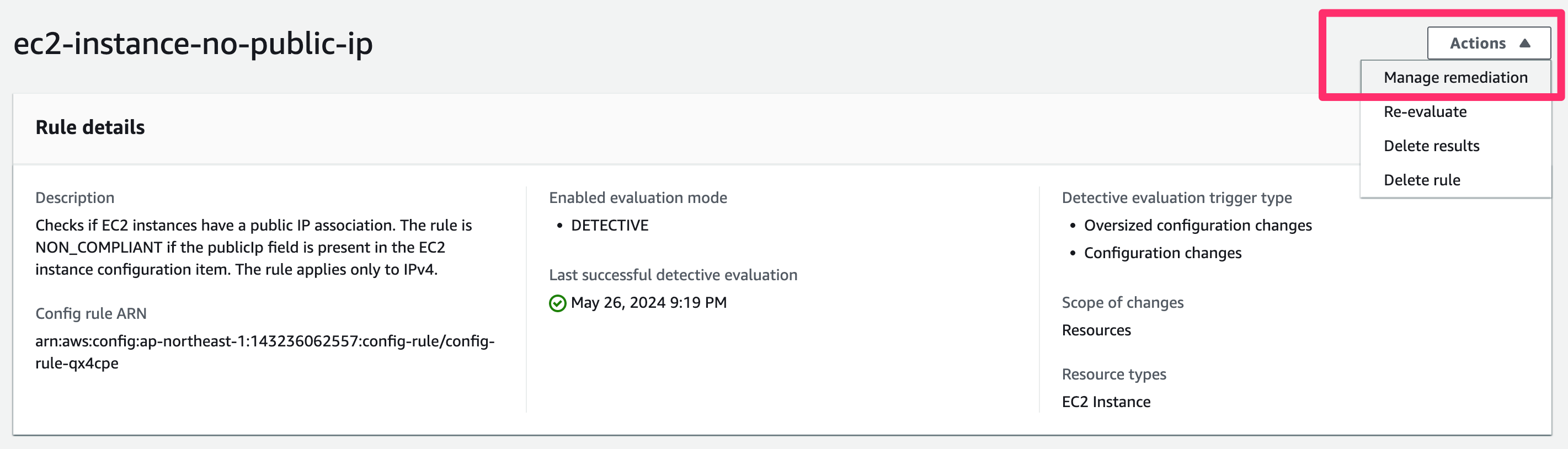Click the May 26, 2024 evaluation timestamp
1568x449 pixels.
(648, 302)
